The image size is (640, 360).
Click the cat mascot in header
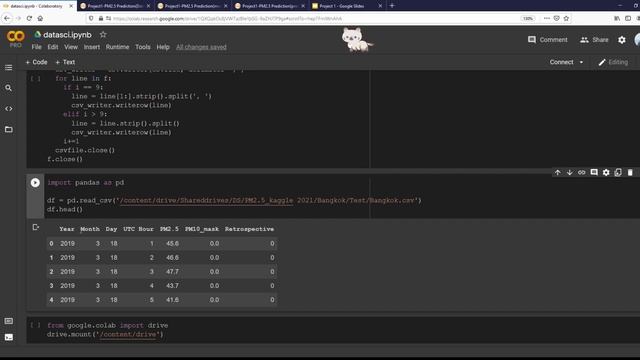click(357, 40)
